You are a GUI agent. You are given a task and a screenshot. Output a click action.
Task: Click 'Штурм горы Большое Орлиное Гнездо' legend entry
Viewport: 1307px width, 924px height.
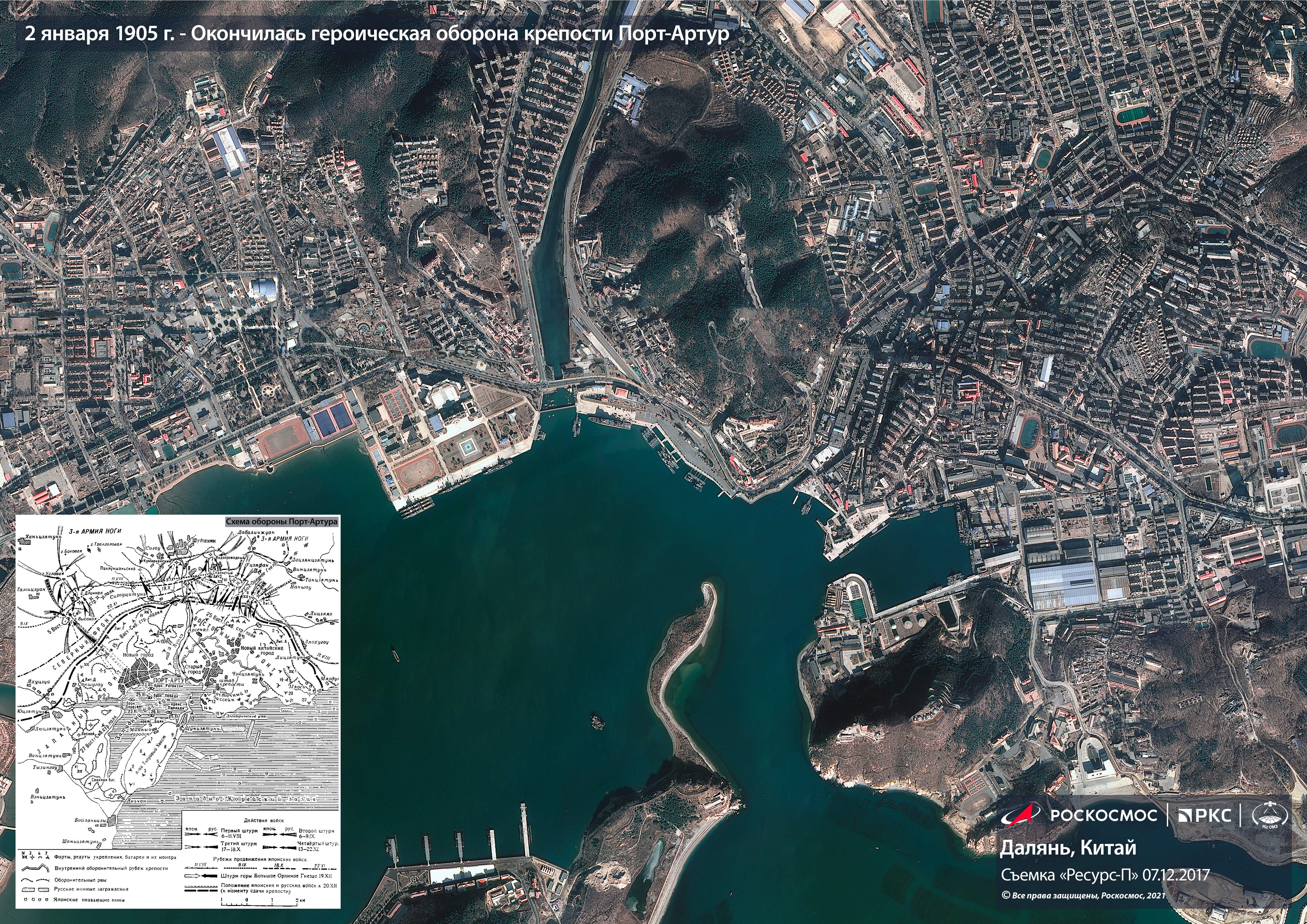click(x=276, y=876)
